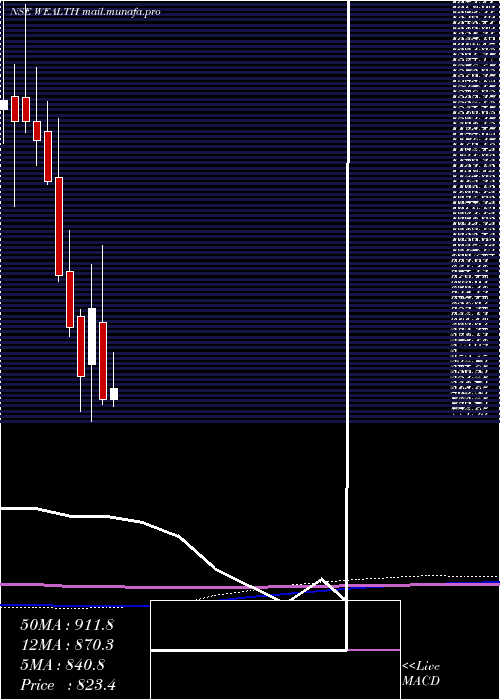Click the "NSE WEALTH mail.munafa.pro" chart title
The height and width of the screenshot is (700, 500).
[85, 12]
